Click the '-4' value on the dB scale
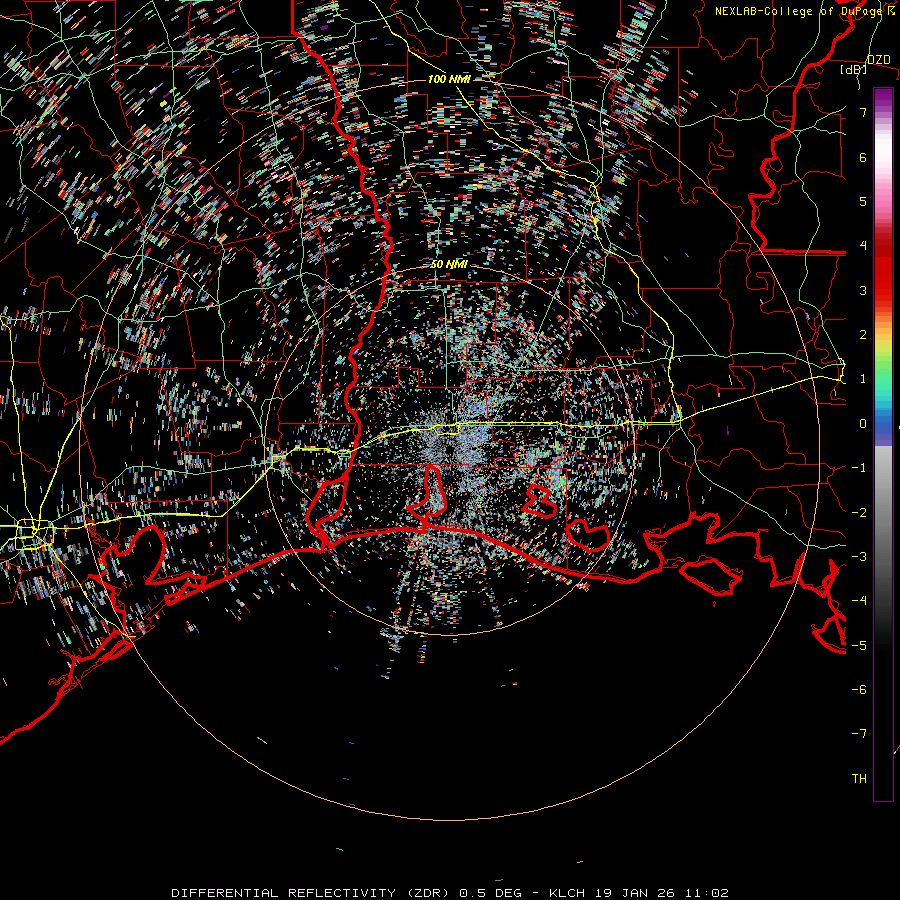The height and width of the screenshot is (900, 900). [859, 600]
